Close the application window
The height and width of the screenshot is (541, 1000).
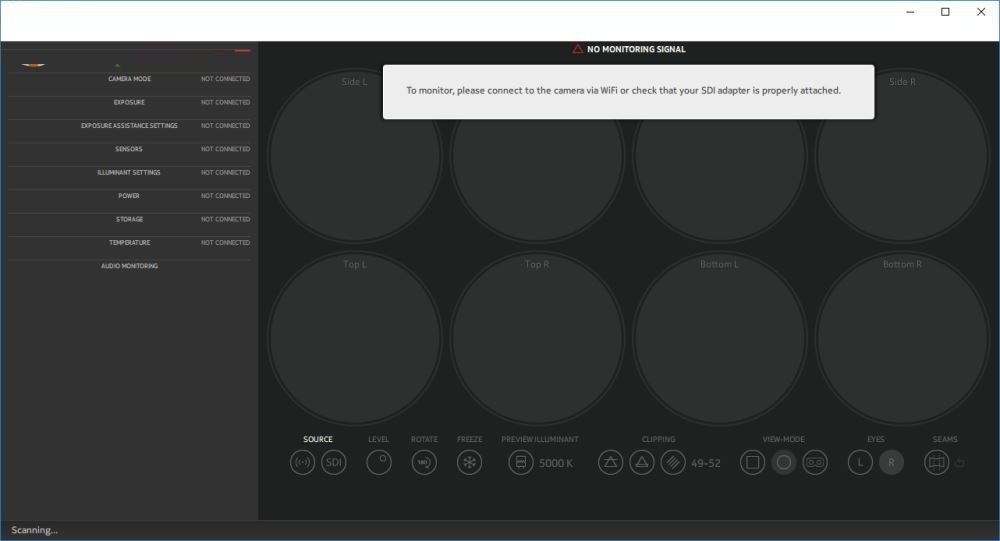[981, 12]
